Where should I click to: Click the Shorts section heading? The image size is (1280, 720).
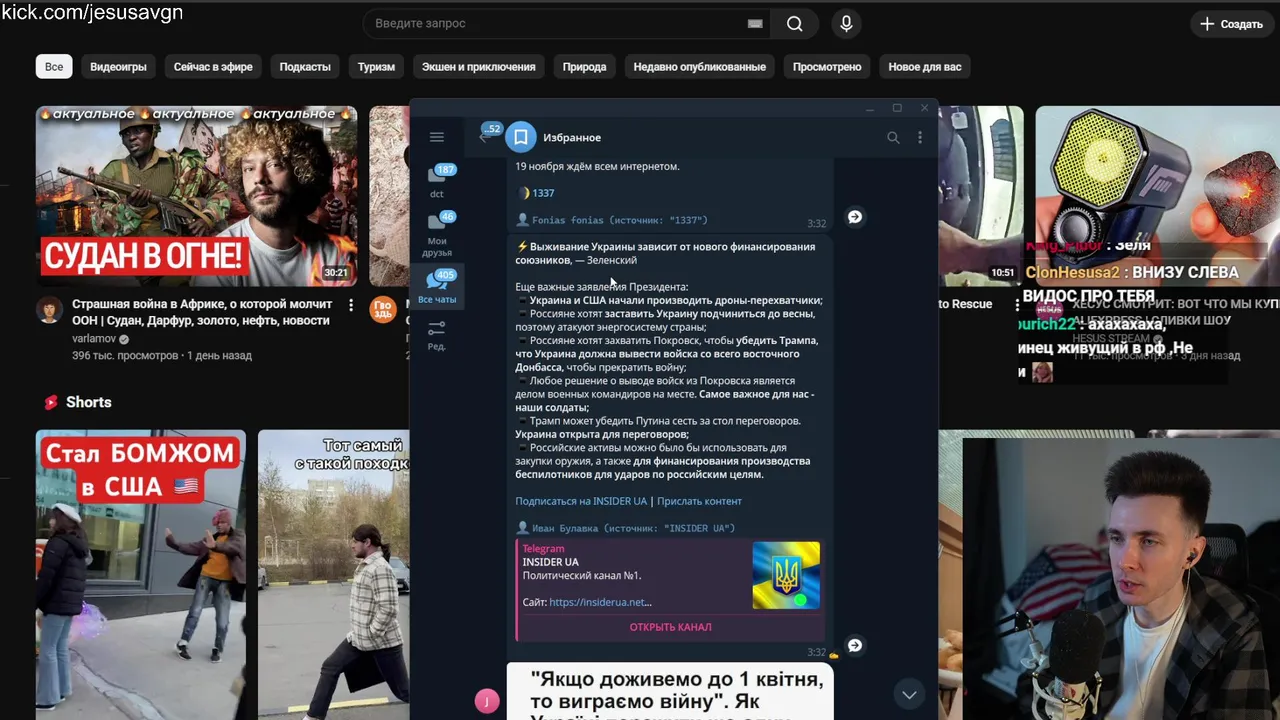(x=88, y=402)
